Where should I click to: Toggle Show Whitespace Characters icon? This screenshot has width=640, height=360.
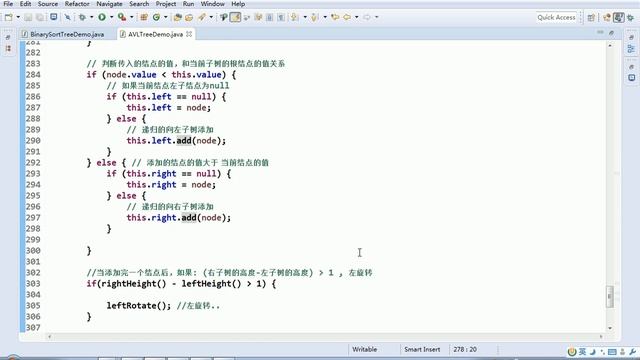tap(281, 17)
